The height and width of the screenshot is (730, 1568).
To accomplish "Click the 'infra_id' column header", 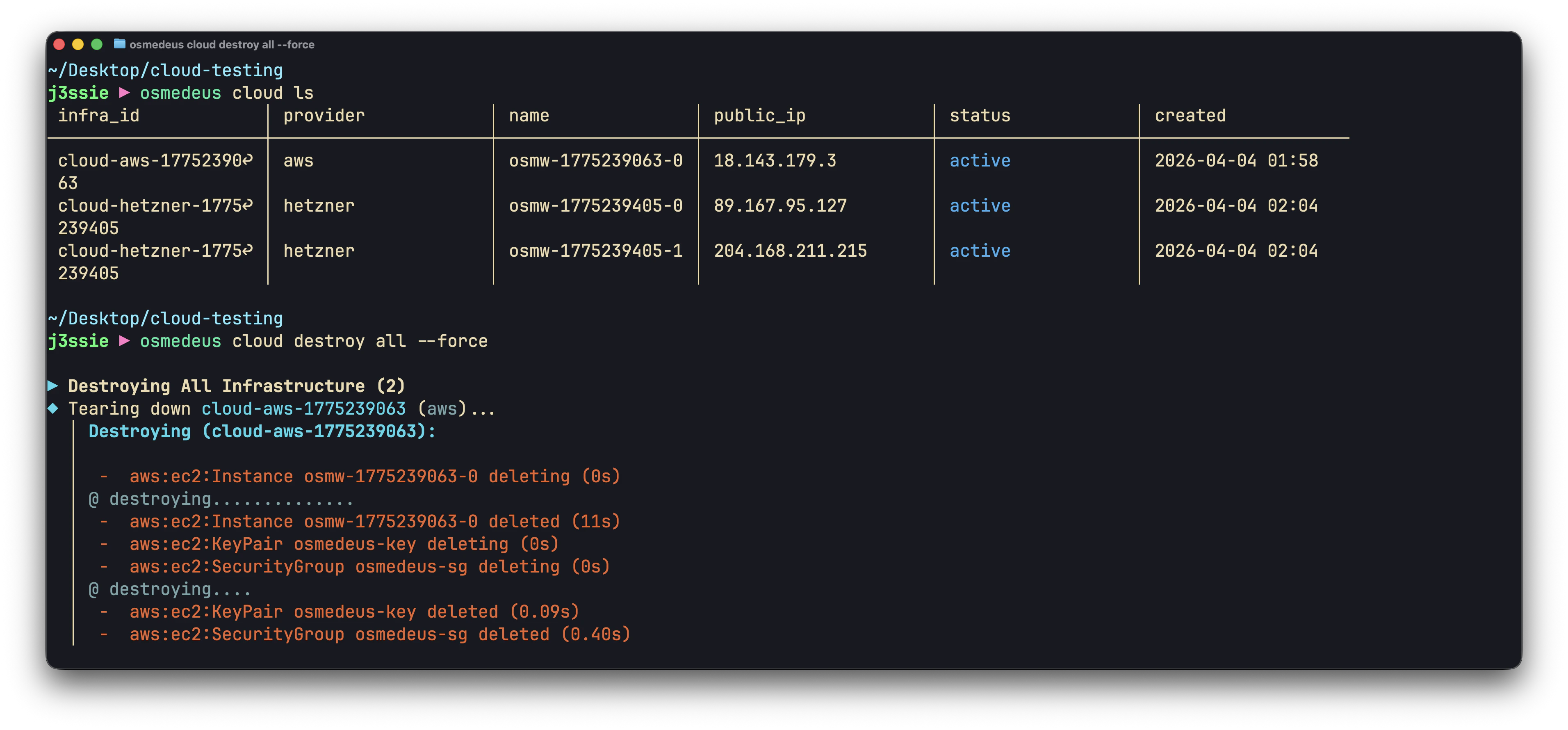I will [x=98, y=115].
